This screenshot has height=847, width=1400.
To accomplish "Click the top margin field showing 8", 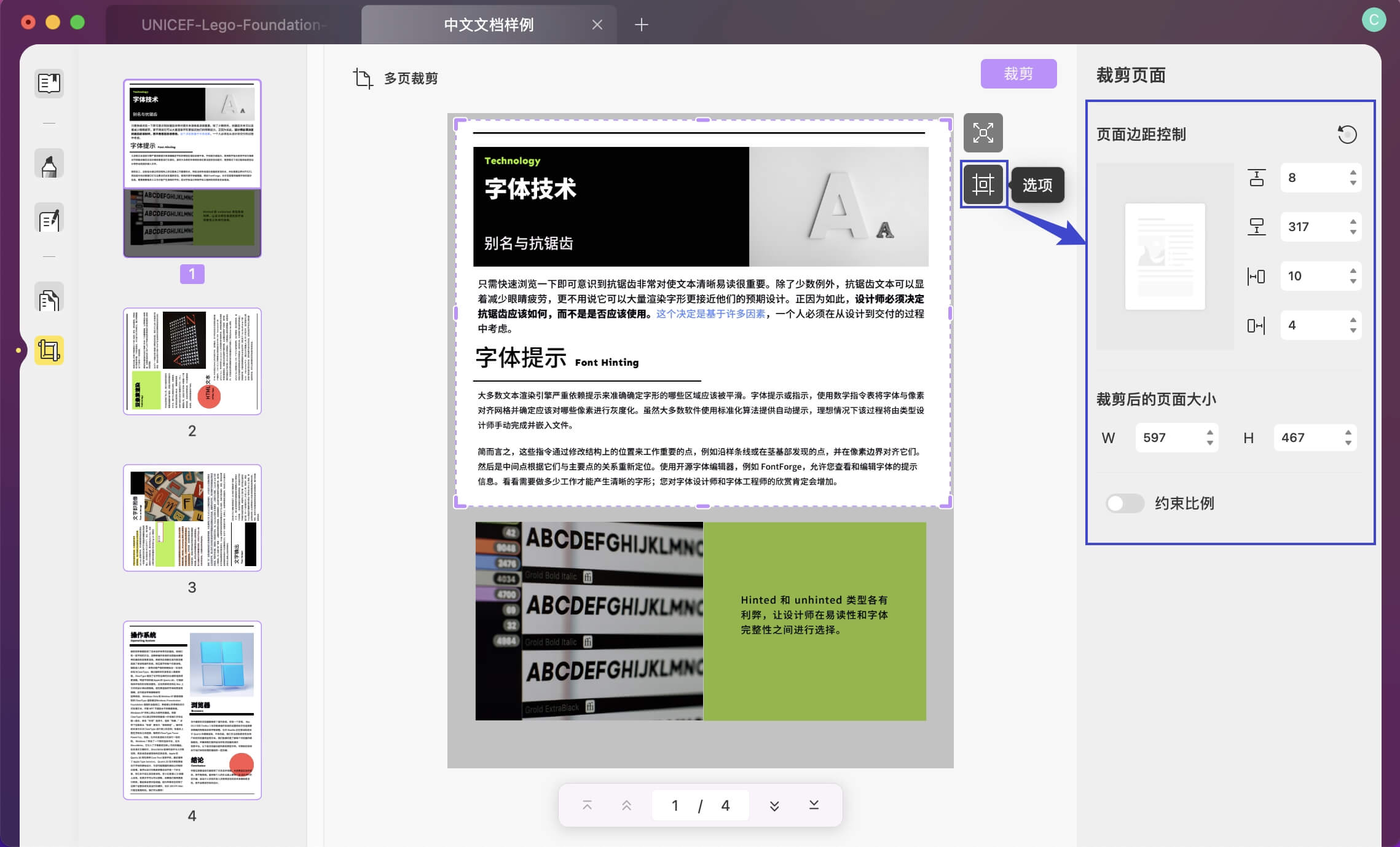I will point(1320,178).
